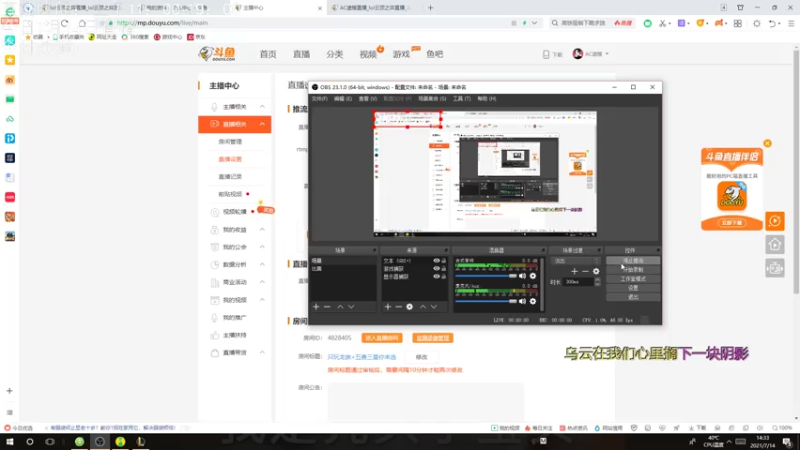Open source properties gear in sources panel
Image resolution: width=800 pixels, height=450 pixels.
[409, 307]
